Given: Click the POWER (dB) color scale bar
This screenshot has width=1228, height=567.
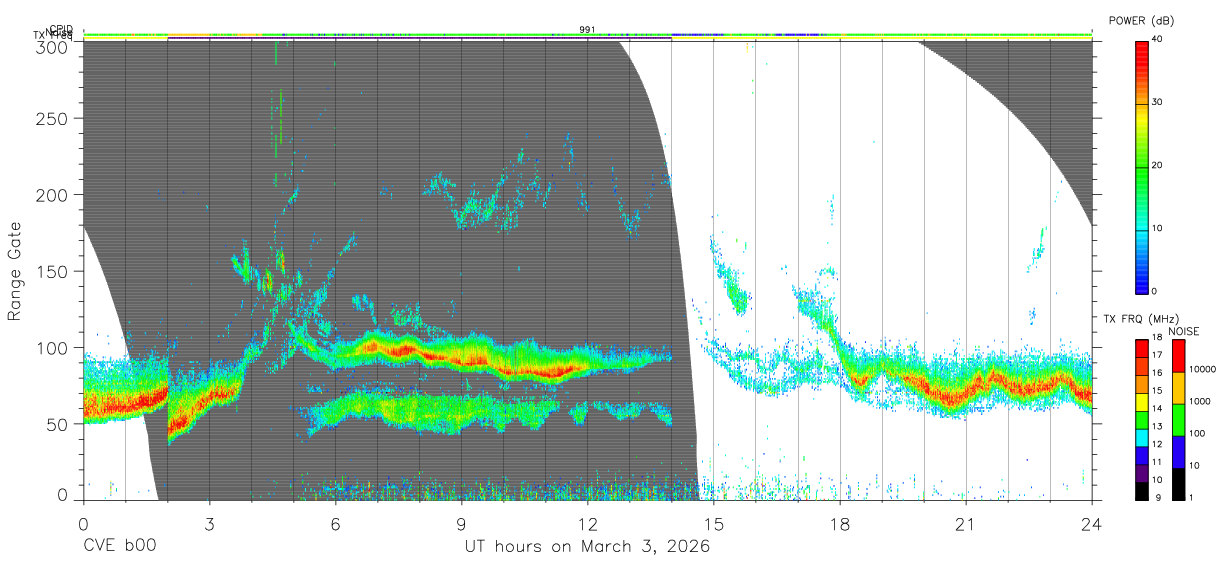Looking at the screenshot, I should pyautogui.click(x=1141, y=167).
